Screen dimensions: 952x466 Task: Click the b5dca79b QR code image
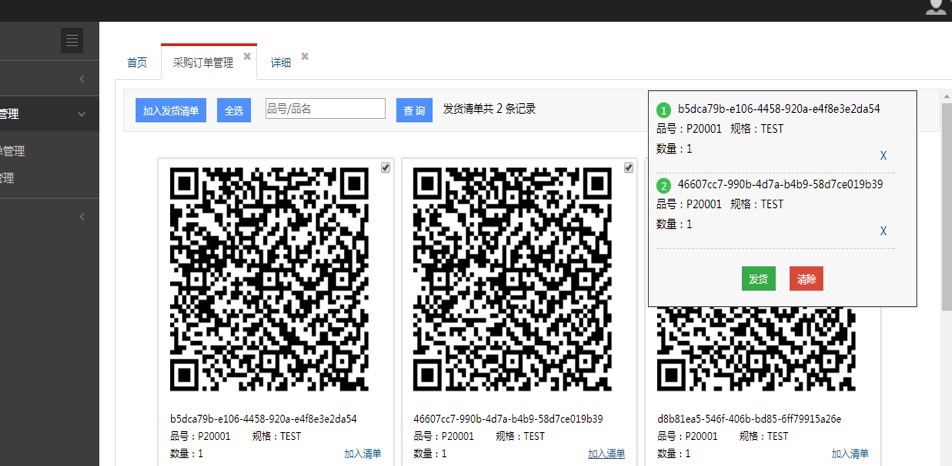tap(270, 279)
